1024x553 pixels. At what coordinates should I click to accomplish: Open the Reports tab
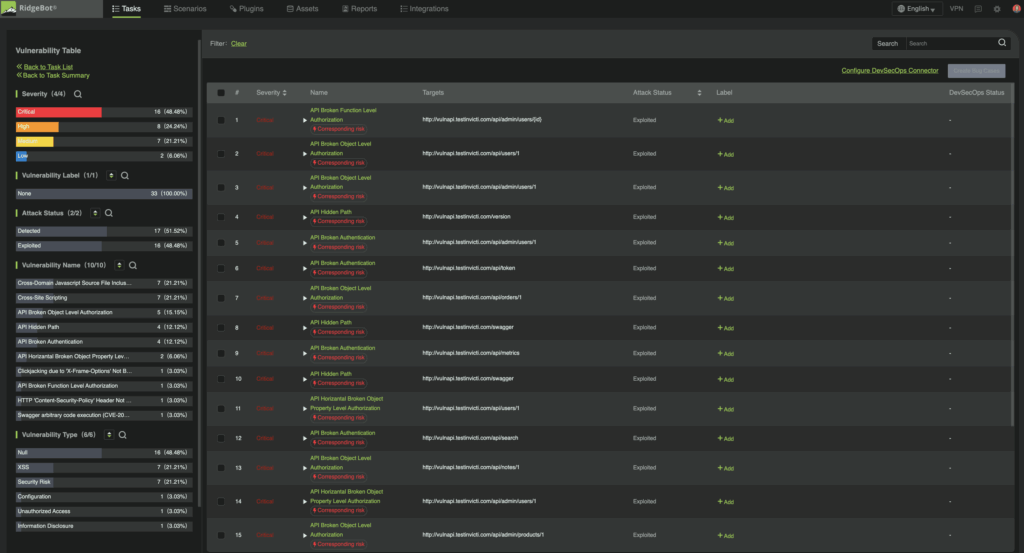[x=359, y=9]
